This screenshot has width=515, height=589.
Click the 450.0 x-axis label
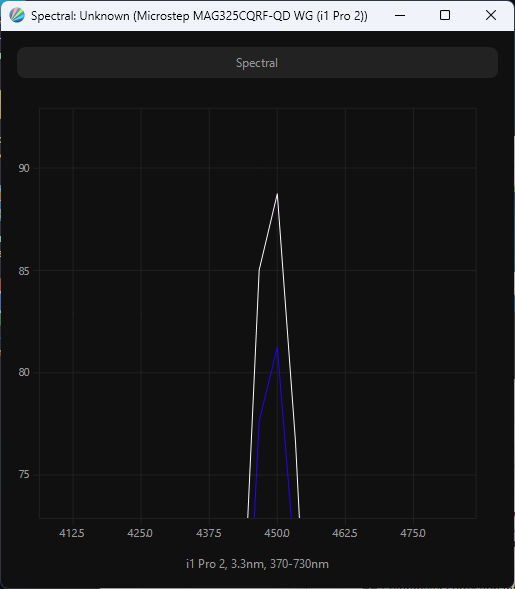[x=277, y=533]
